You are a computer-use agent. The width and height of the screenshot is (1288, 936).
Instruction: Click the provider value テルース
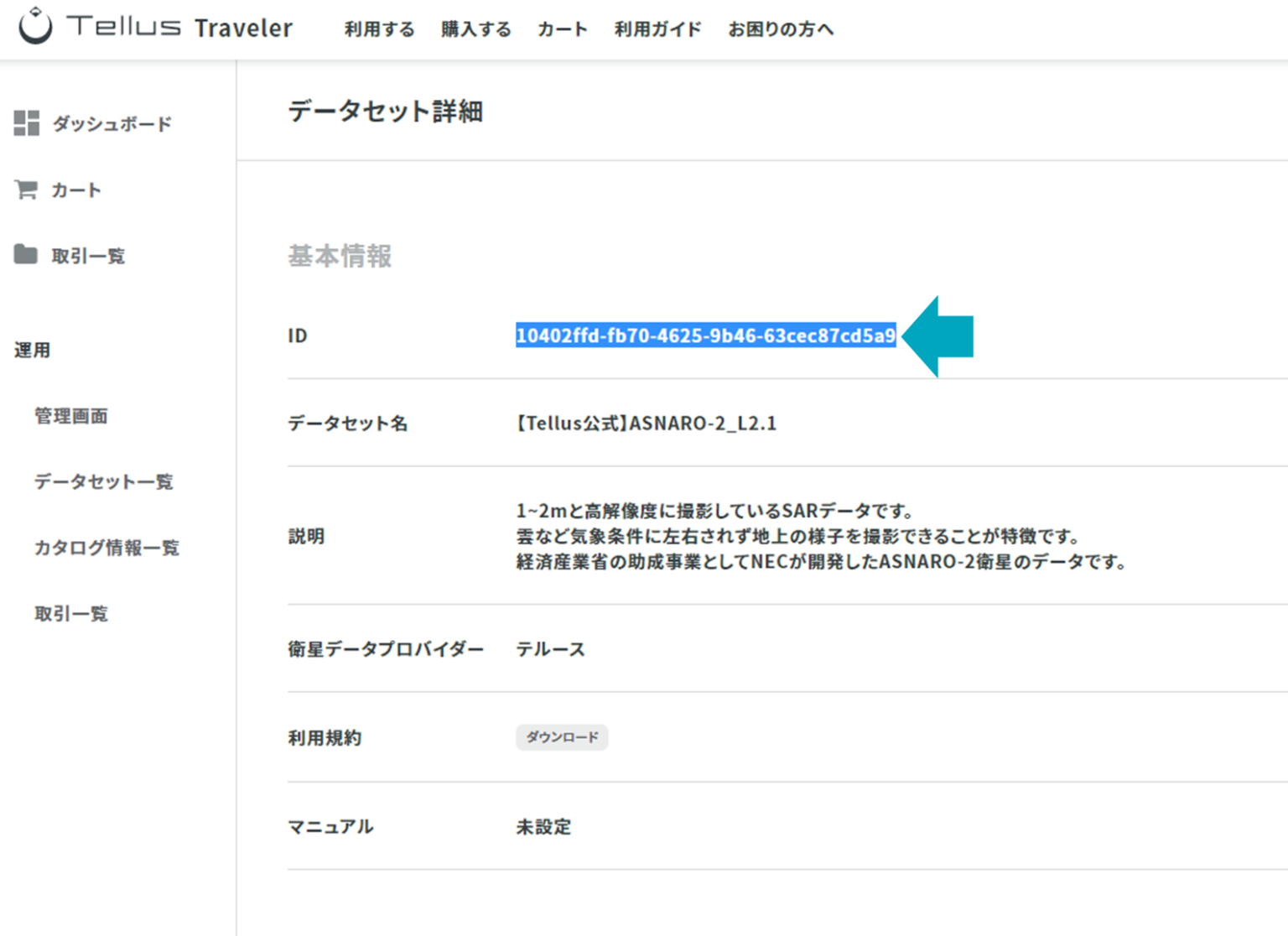click(550, 649)
